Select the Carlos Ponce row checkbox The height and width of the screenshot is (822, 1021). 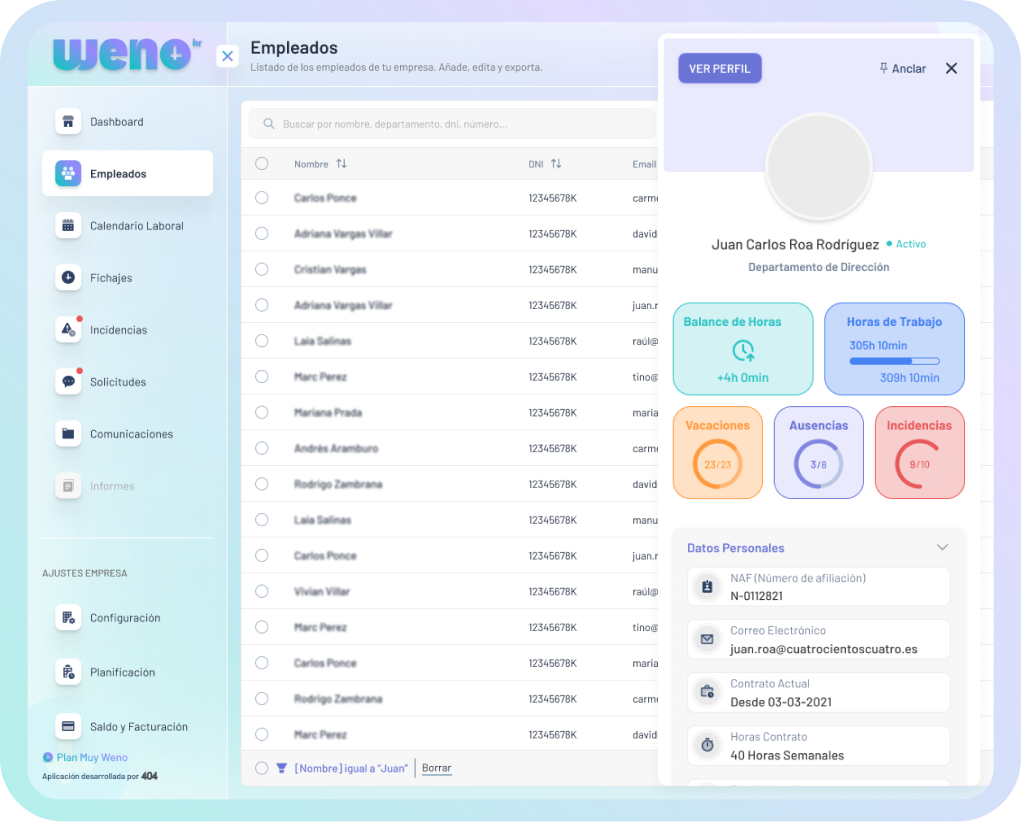coord(262,198)
